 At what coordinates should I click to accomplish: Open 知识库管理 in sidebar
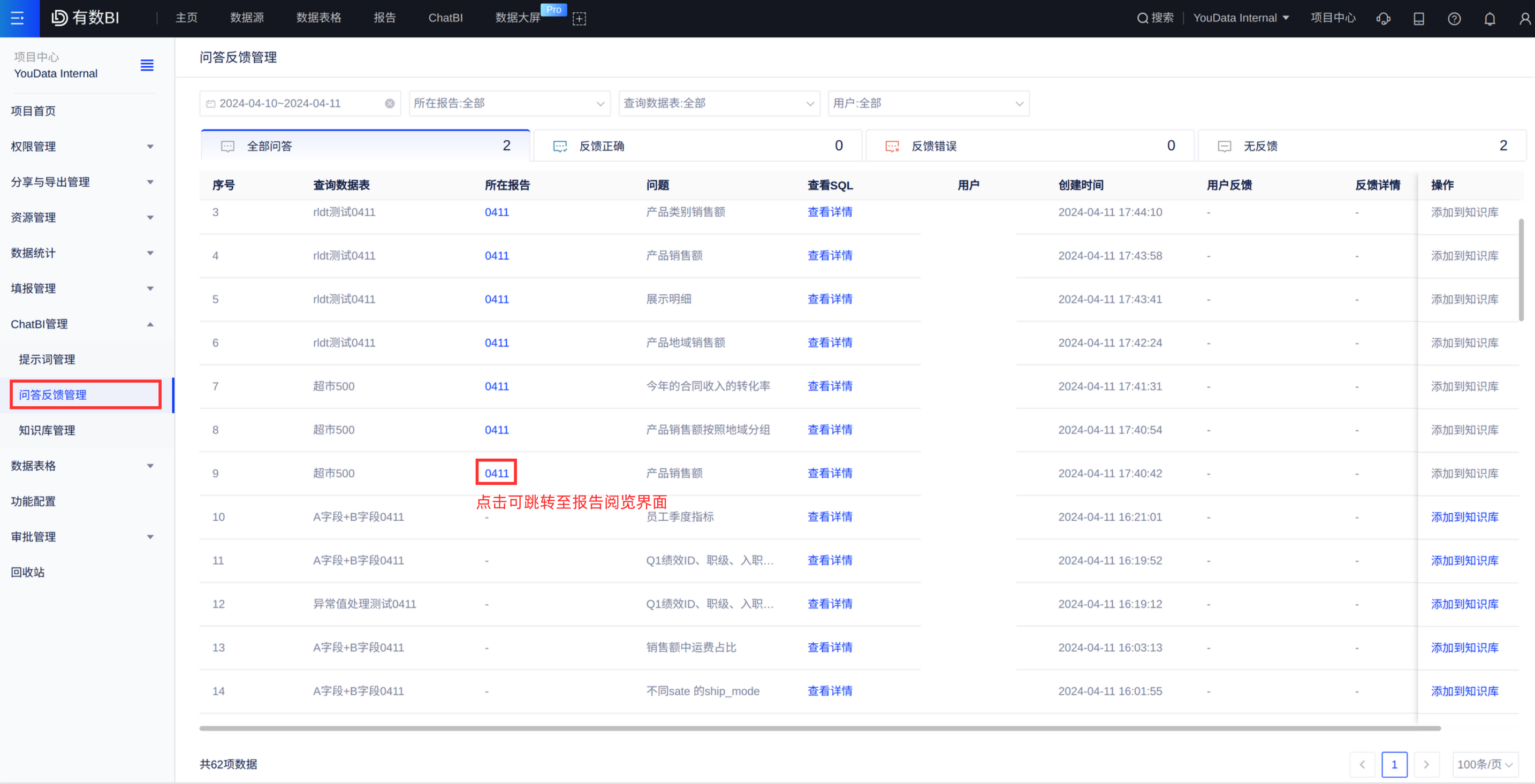click(47, 430)
